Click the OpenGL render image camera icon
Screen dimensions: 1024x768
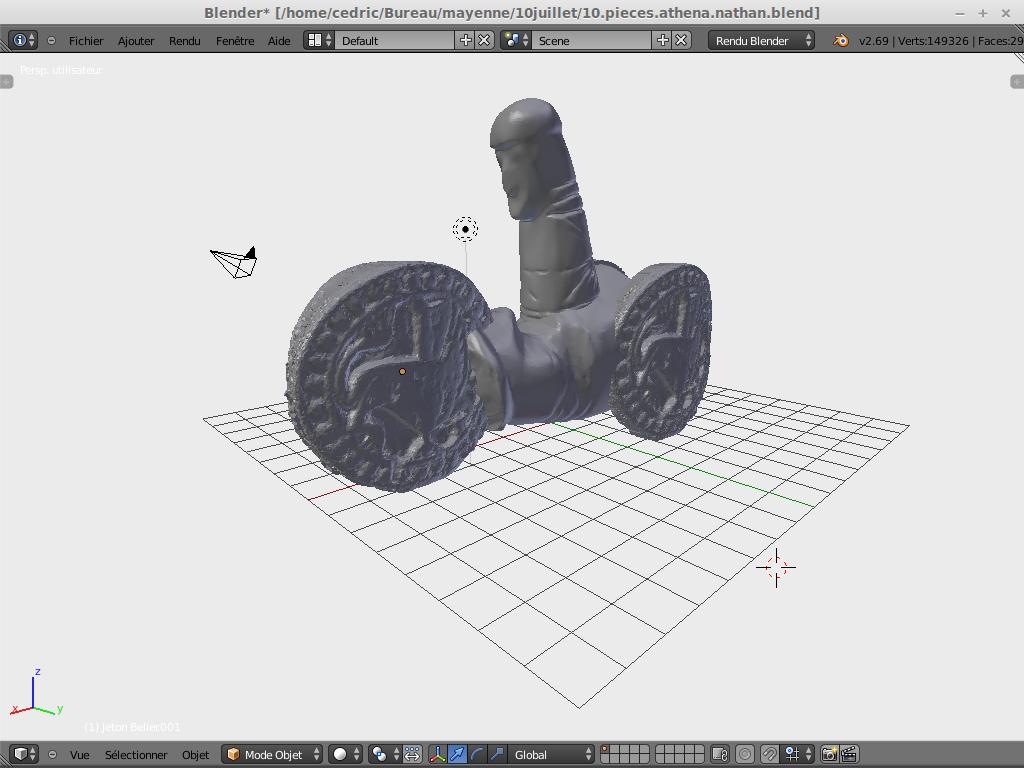click(x=829, y=755)
